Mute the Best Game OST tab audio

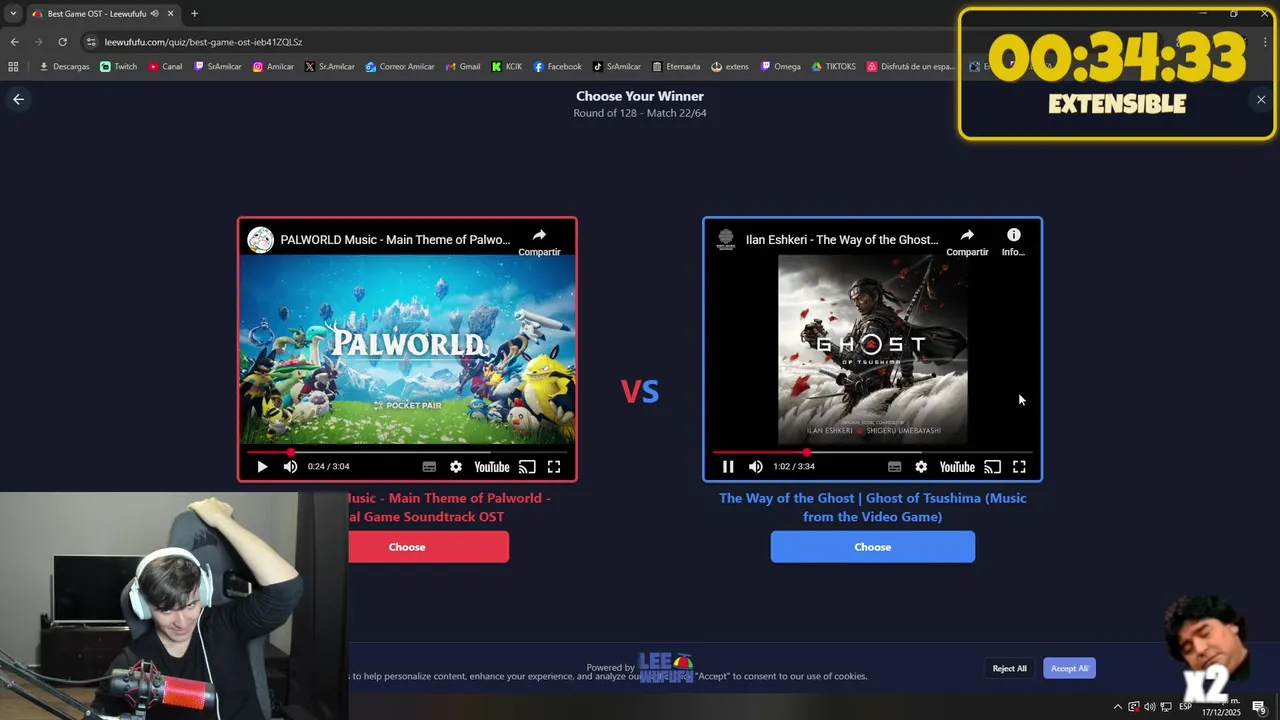(x=154, y=14)
